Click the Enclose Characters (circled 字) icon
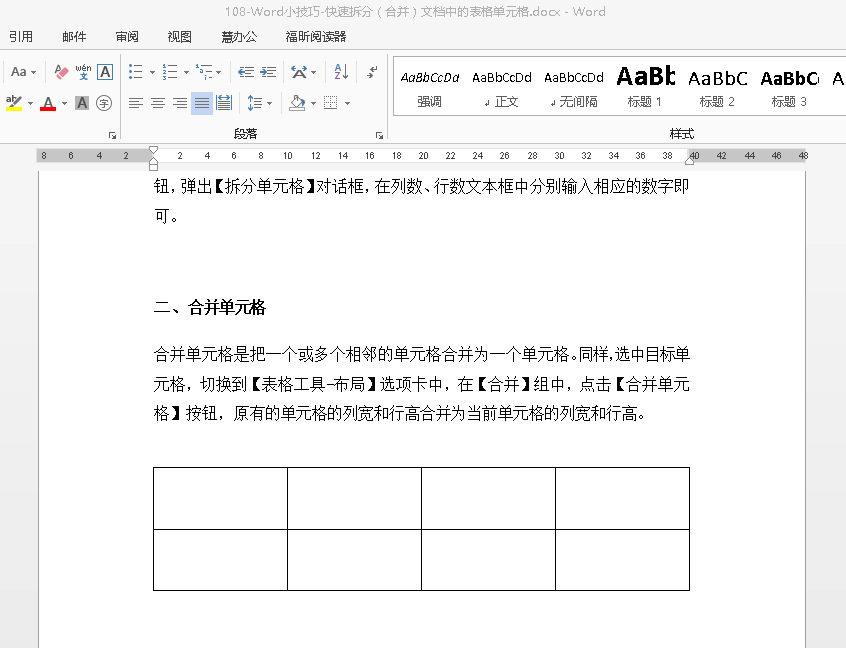This screenshot has height=648, width=846. 104,103
